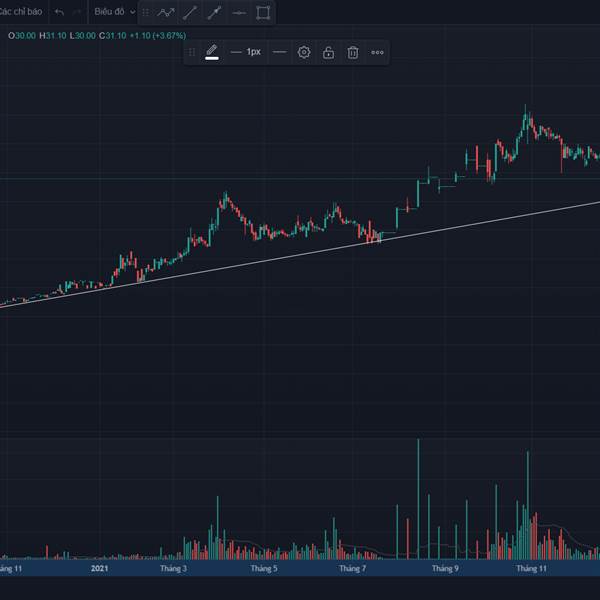Change the line color with pencil icon

[x=212, y=52]
